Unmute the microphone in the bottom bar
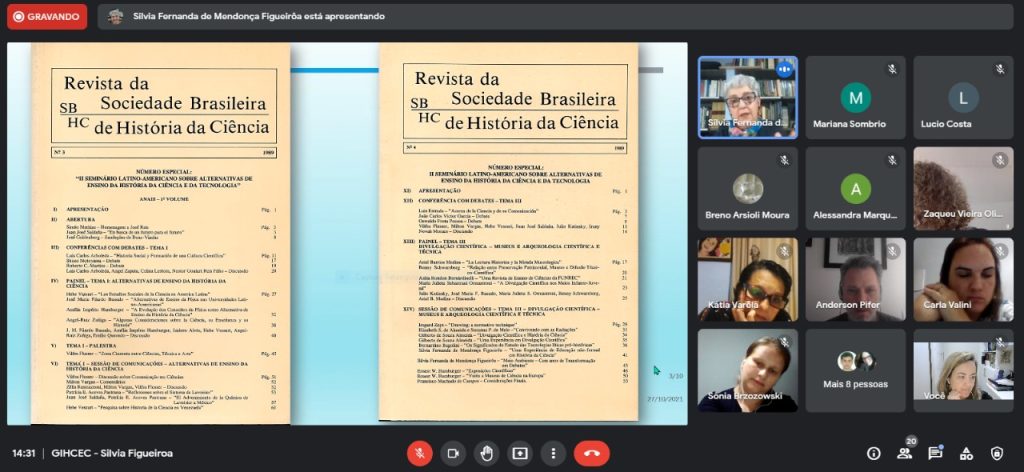Viewport: 1024px width, 472px height. (x=419, y=453)
